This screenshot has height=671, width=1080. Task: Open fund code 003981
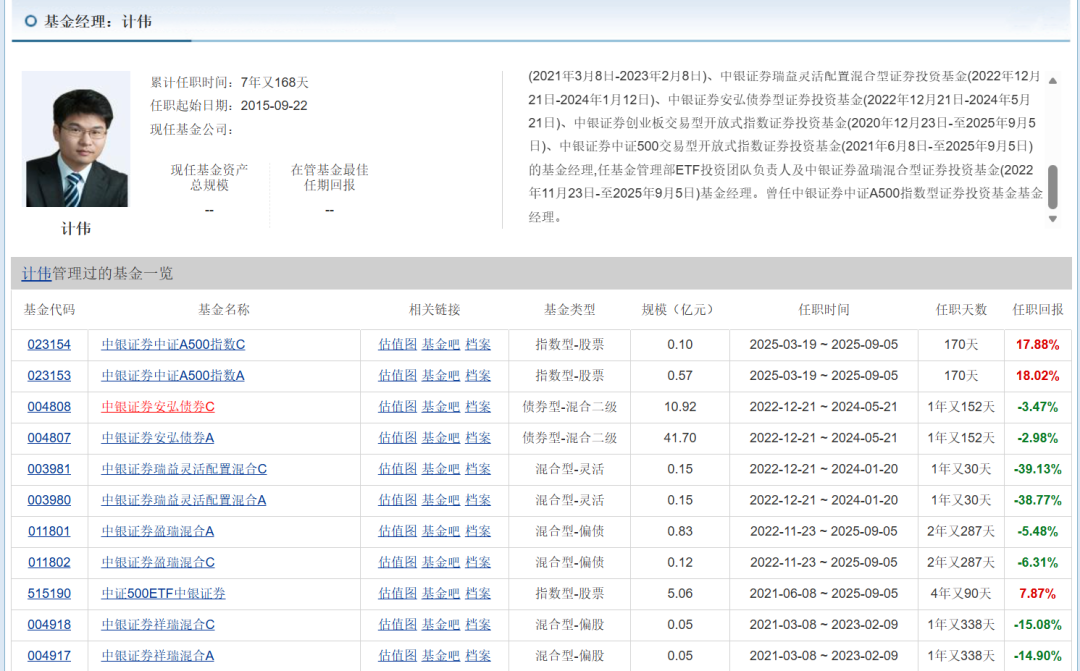[49, 469]
